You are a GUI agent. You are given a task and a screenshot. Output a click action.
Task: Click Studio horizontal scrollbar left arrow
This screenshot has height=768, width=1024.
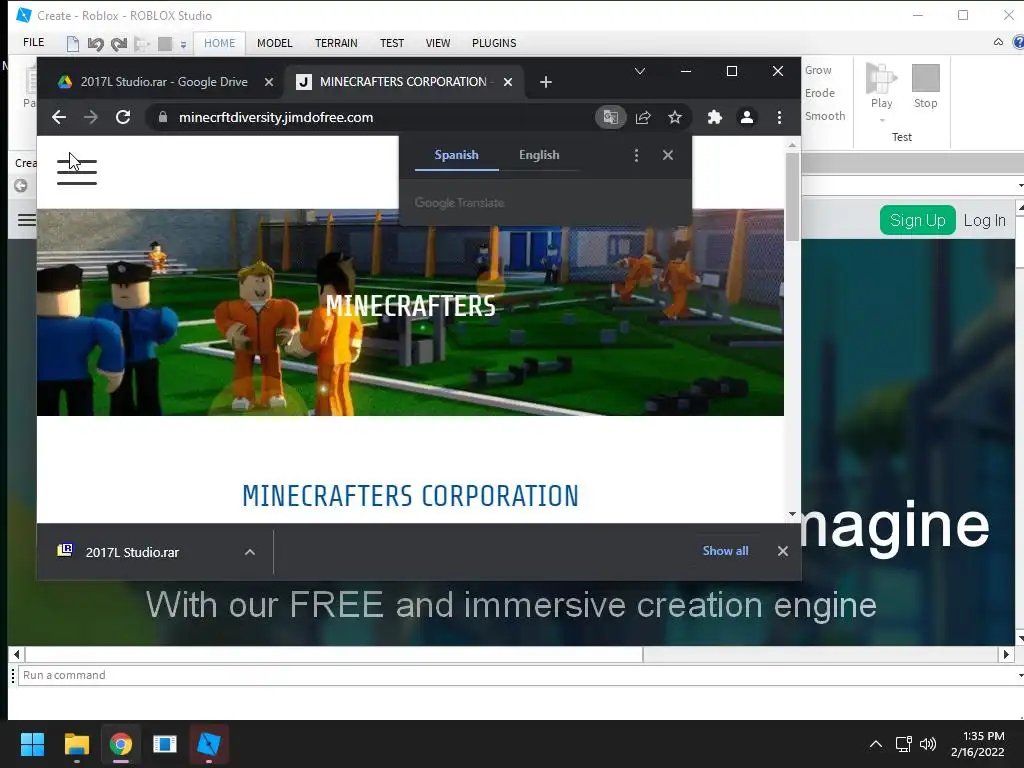16,654
